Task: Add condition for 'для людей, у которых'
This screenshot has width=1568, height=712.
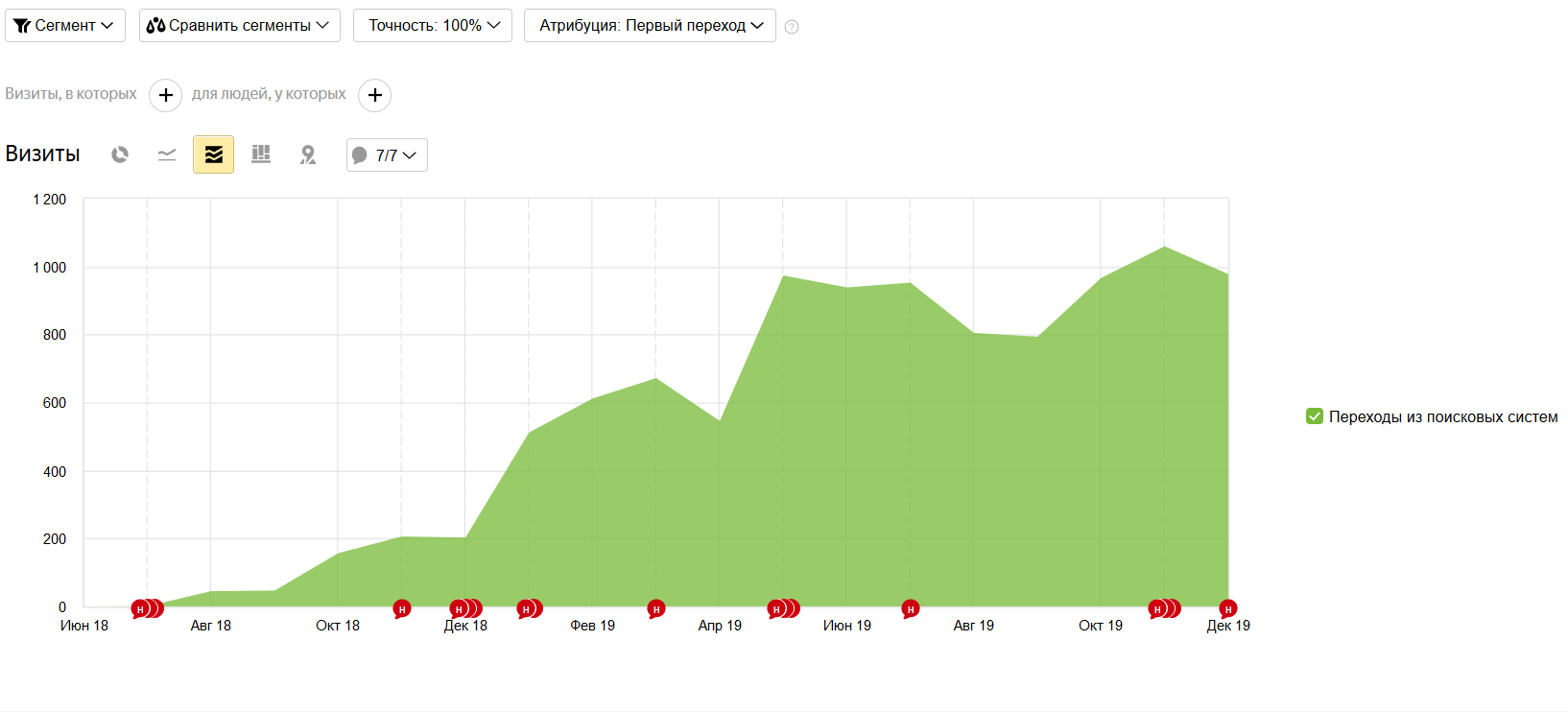Action: (x=374, y=95)
